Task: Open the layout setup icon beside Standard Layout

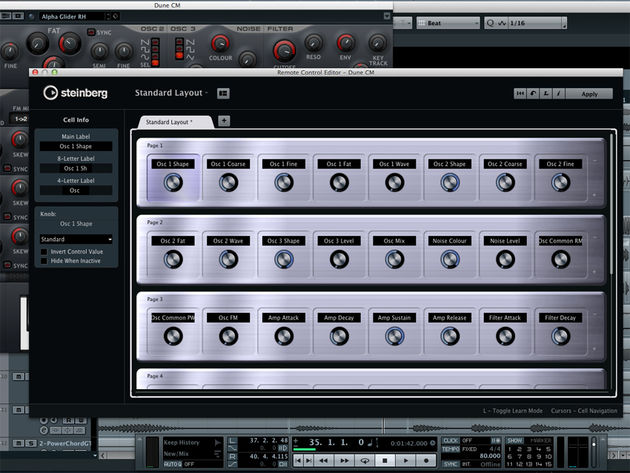Action: pos(223,93)
